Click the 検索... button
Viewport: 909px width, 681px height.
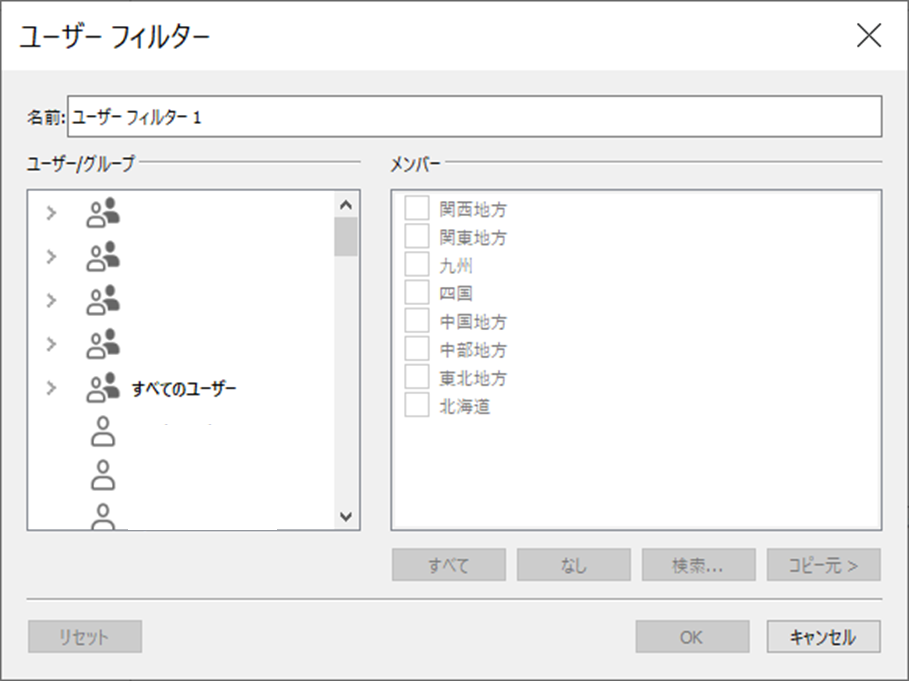tap(698, 565)
